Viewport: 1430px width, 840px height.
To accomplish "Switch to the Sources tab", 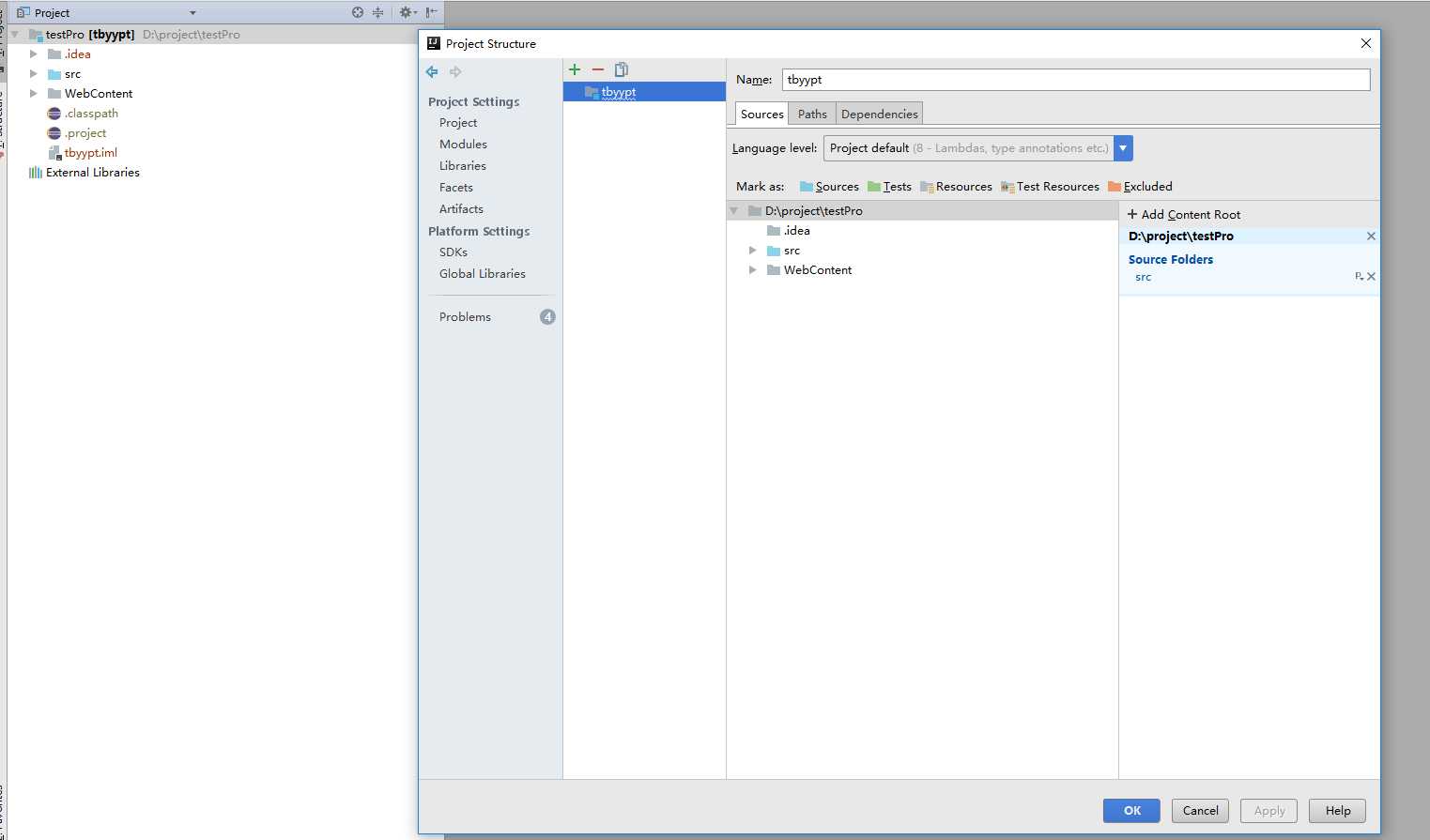I will (x=761, y=114).
